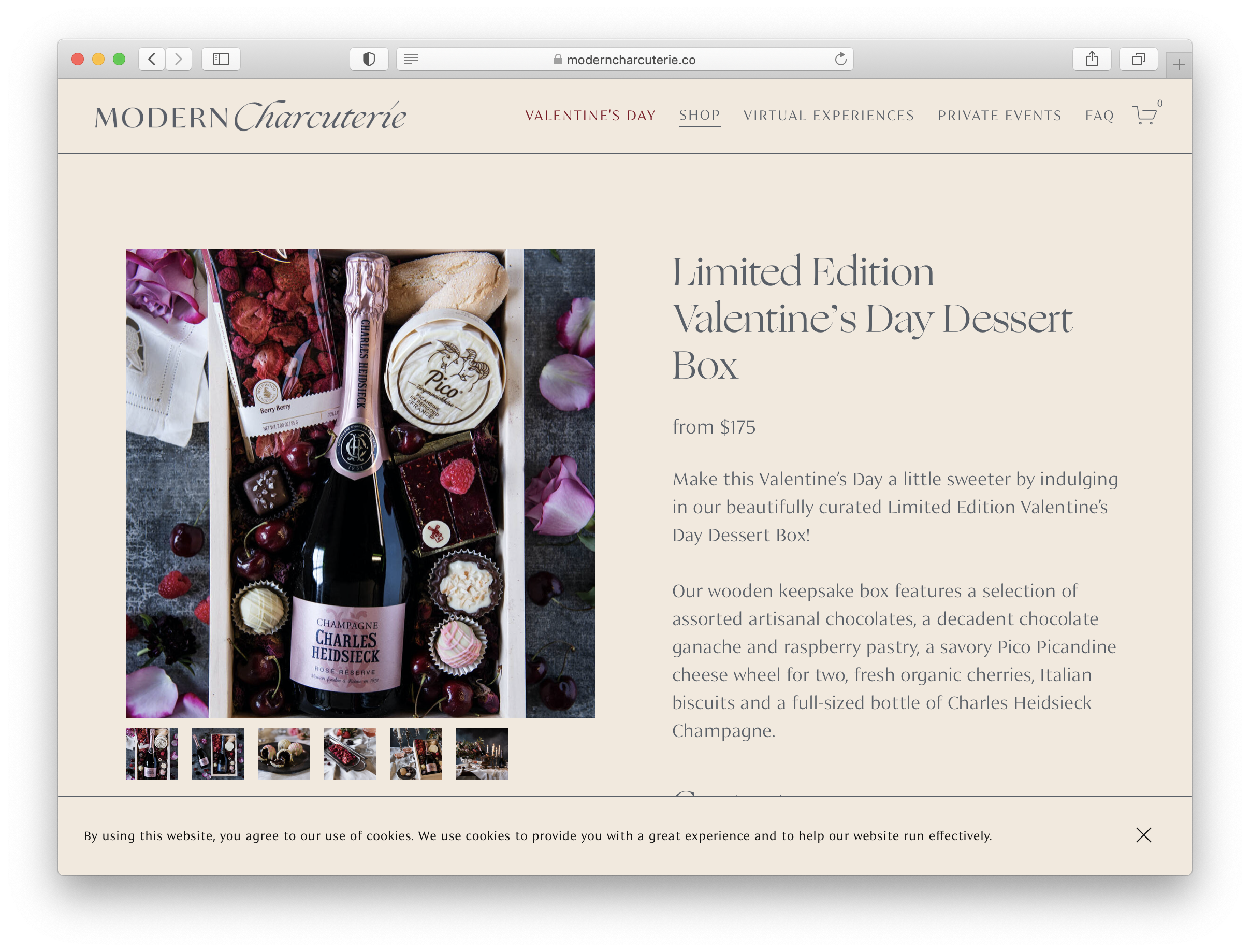Image resolution: width=1250 pixels, height=952 pixels.
Task: Show all tabs overview icon
Action: (x=1138, y=59)
